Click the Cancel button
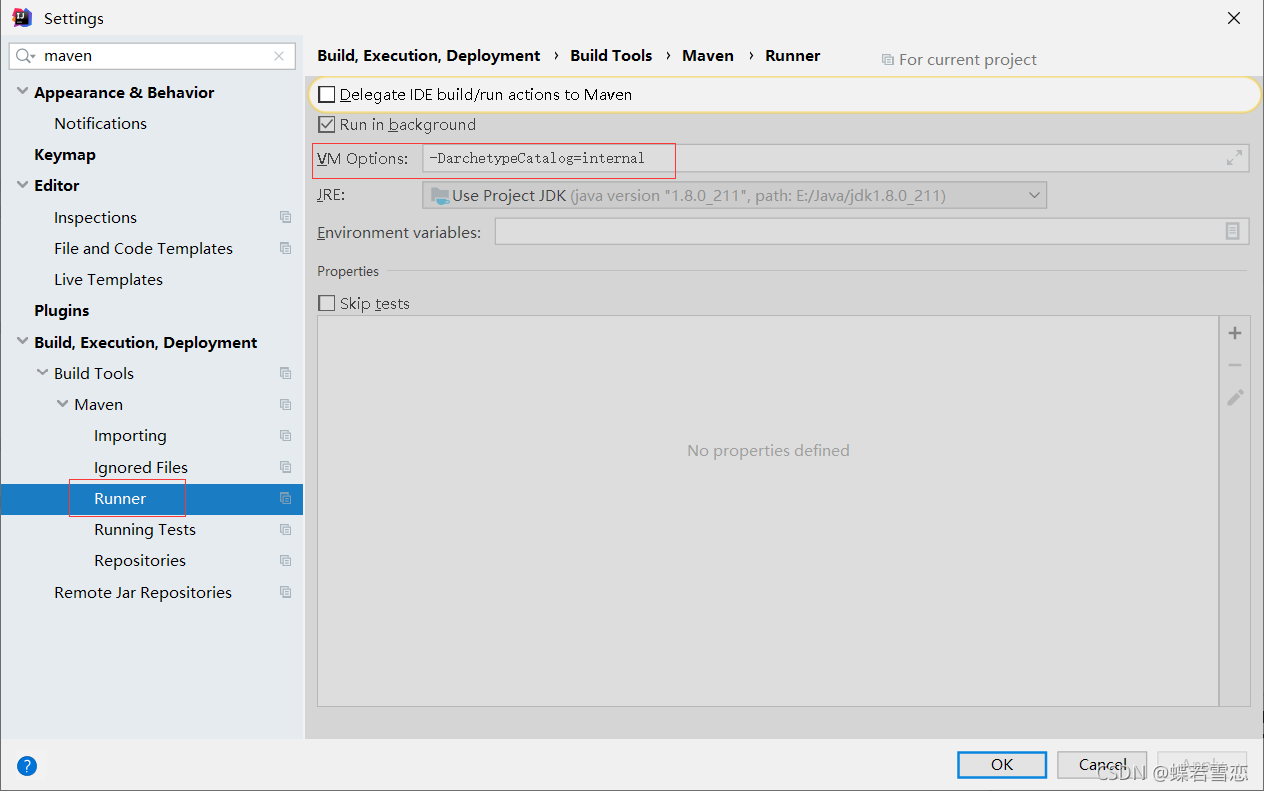1264x791 pixels. pos(1102,764)
